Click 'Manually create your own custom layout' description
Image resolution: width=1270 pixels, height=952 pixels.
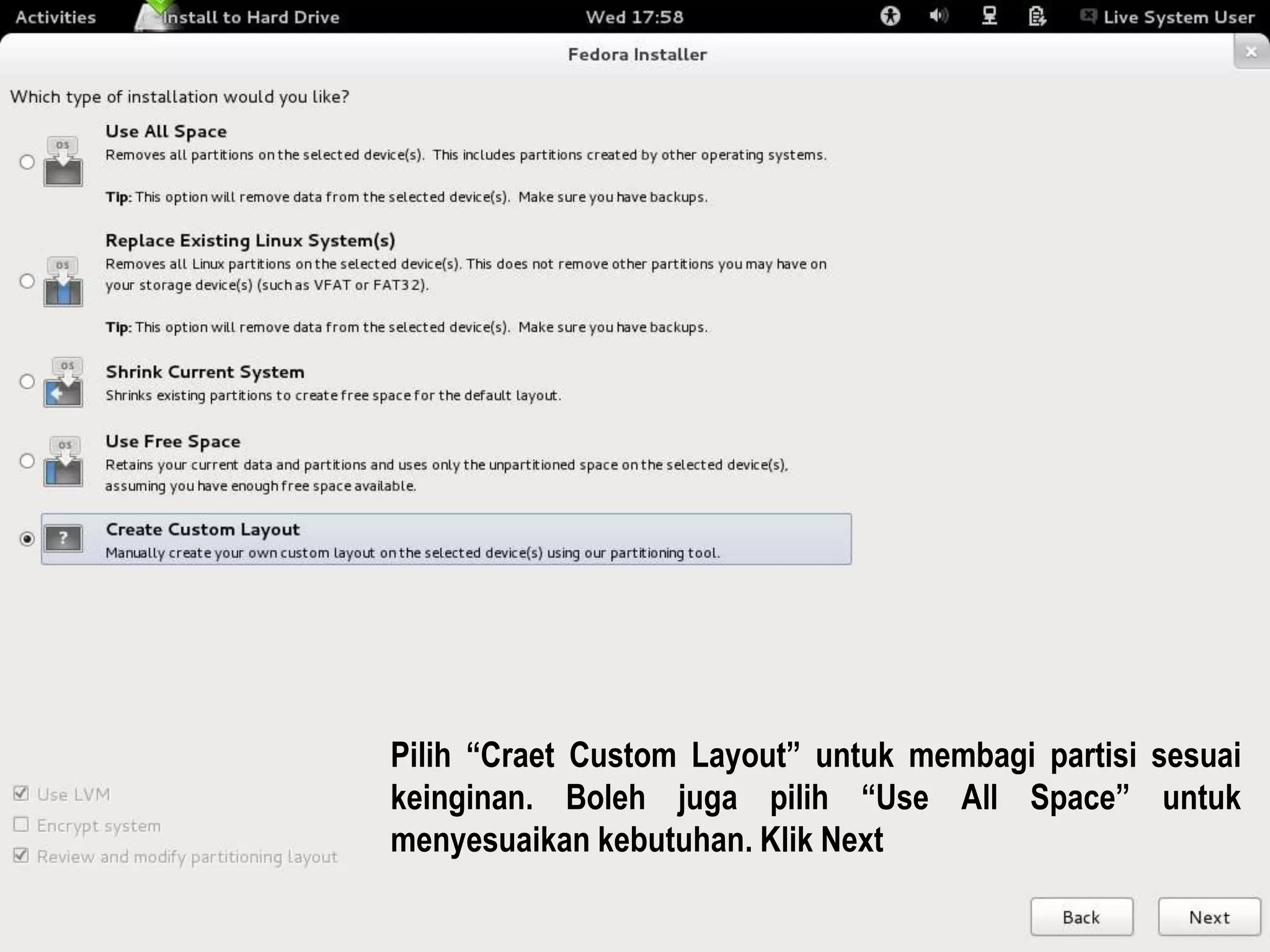[x=413, y=553]
